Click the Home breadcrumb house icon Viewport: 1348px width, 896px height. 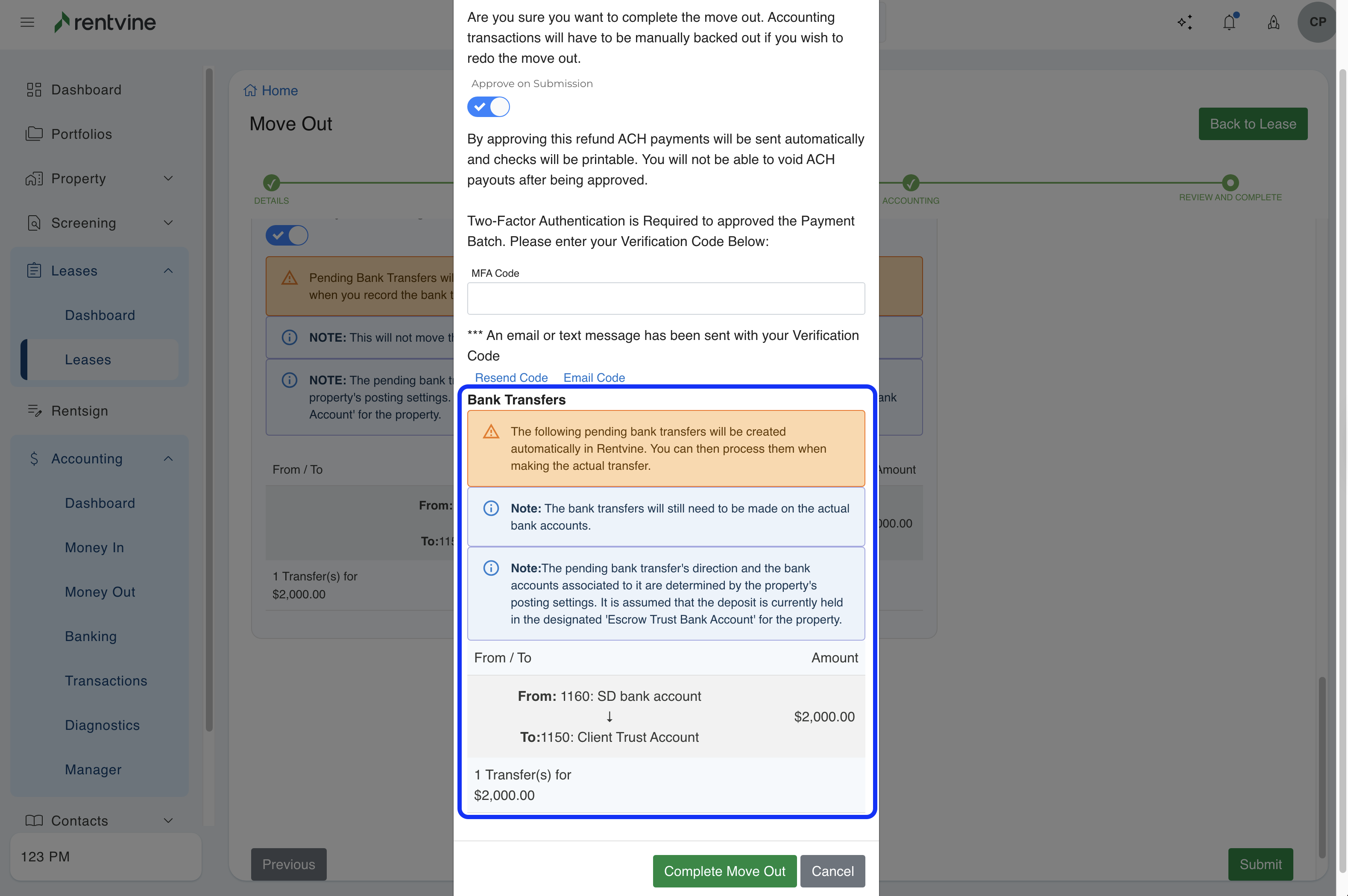coord(250,90)
